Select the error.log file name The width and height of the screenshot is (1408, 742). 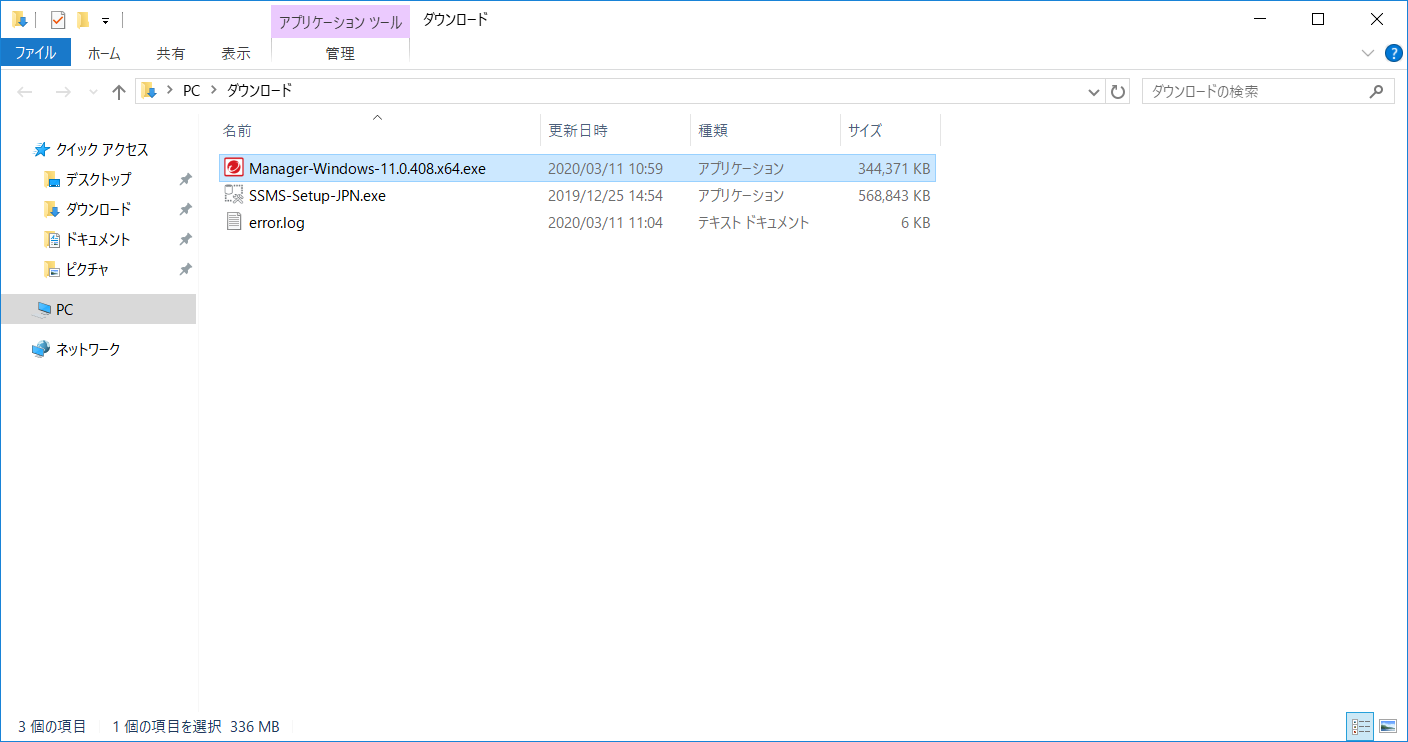277,223
